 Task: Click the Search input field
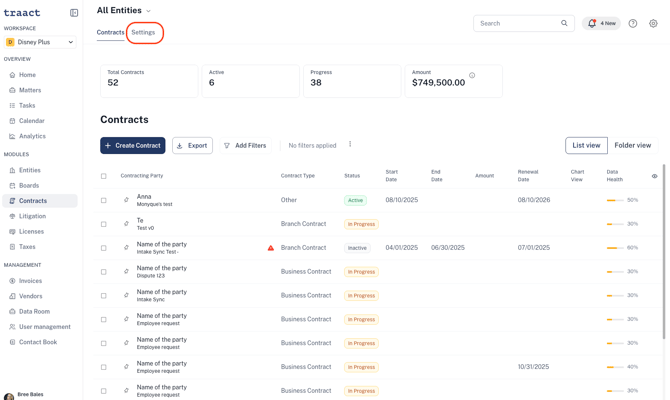(523, 24)
